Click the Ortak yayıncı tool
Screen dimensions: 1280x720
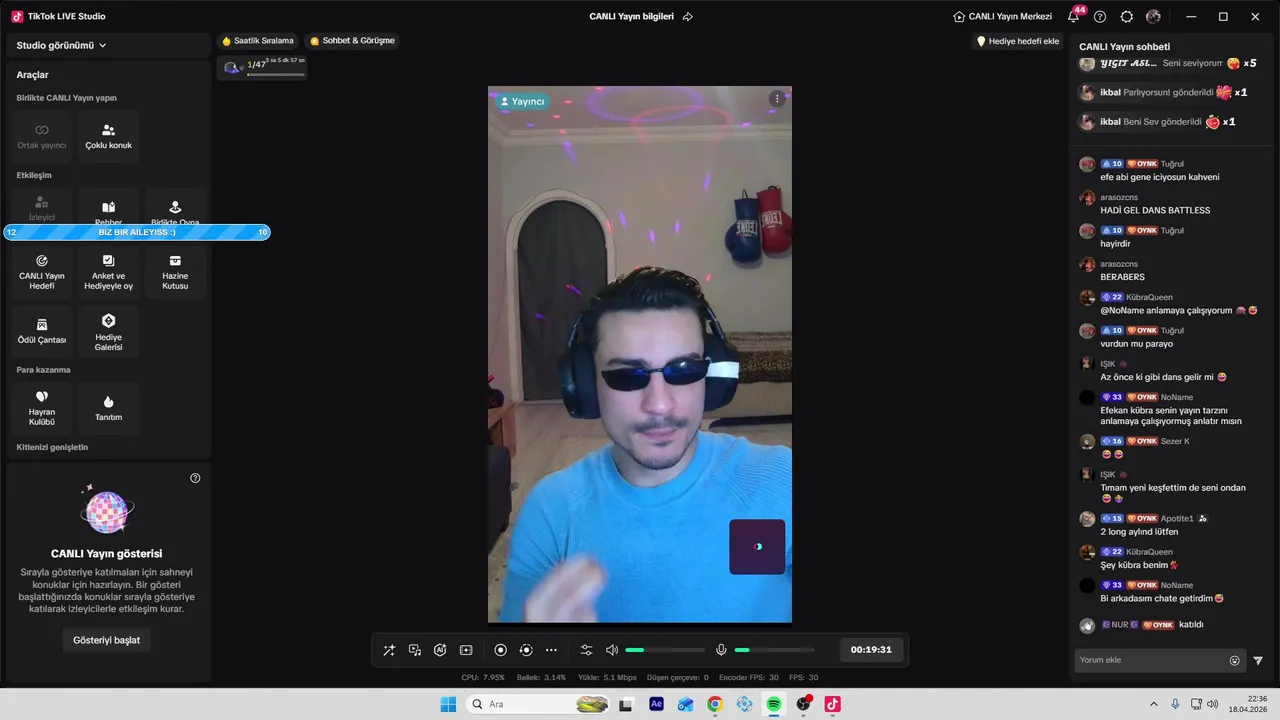click(42, 137)
